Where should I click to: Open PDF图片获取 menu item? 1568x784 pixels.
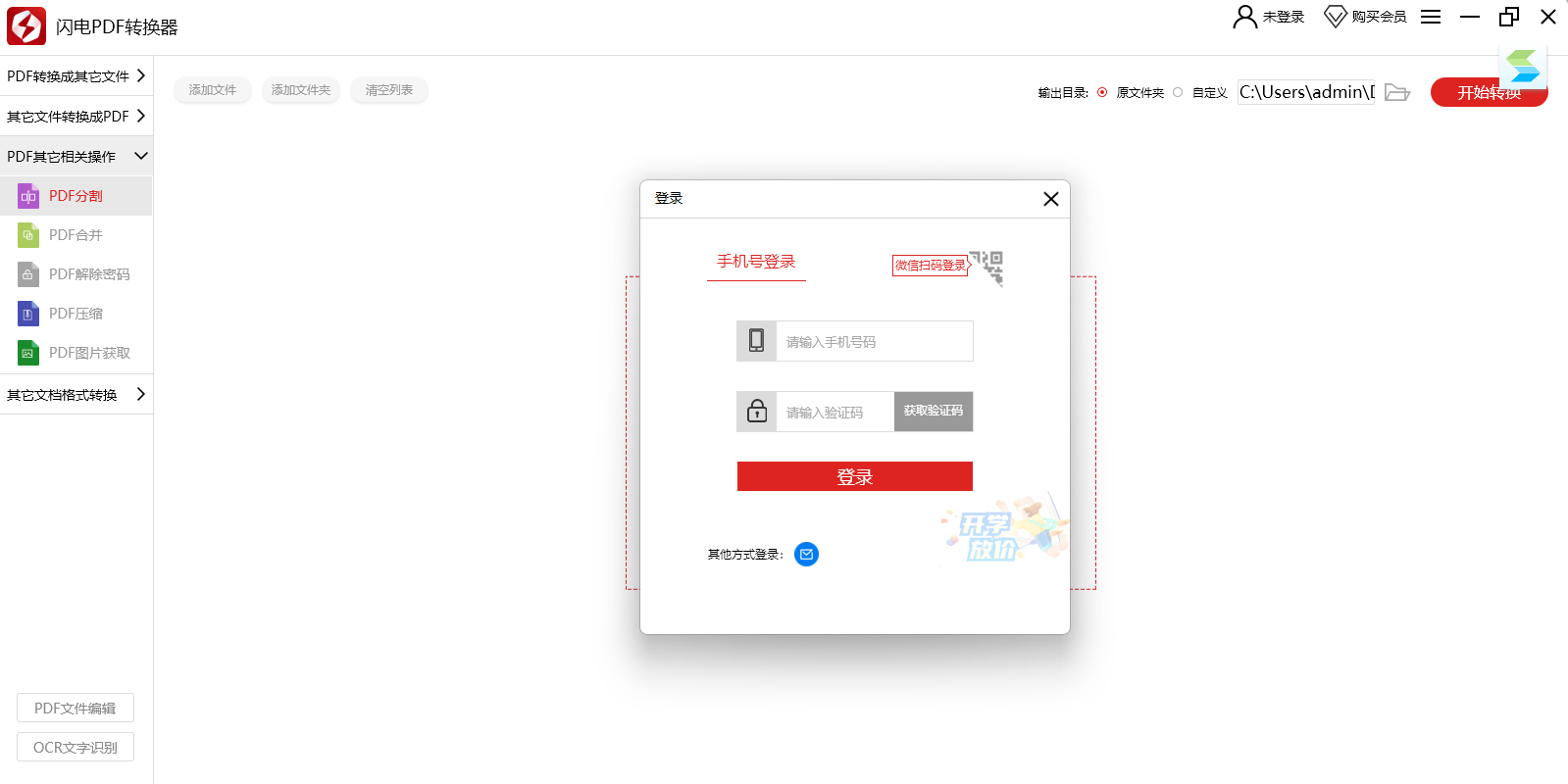pyautogui.click(x=76, y=353)
